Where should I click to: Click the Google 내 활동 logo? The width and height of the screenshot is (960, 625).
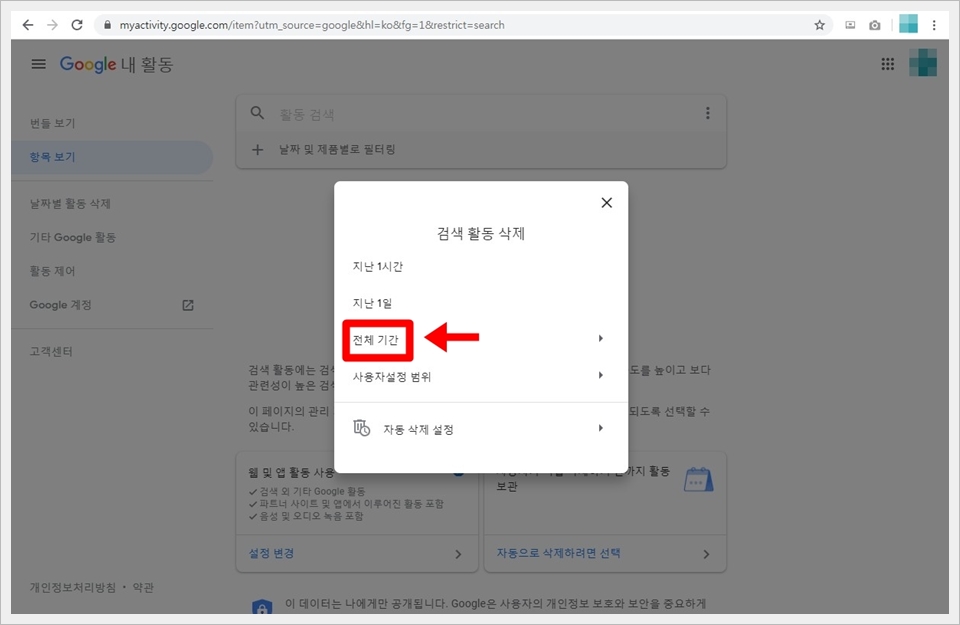tap(116, 64)
